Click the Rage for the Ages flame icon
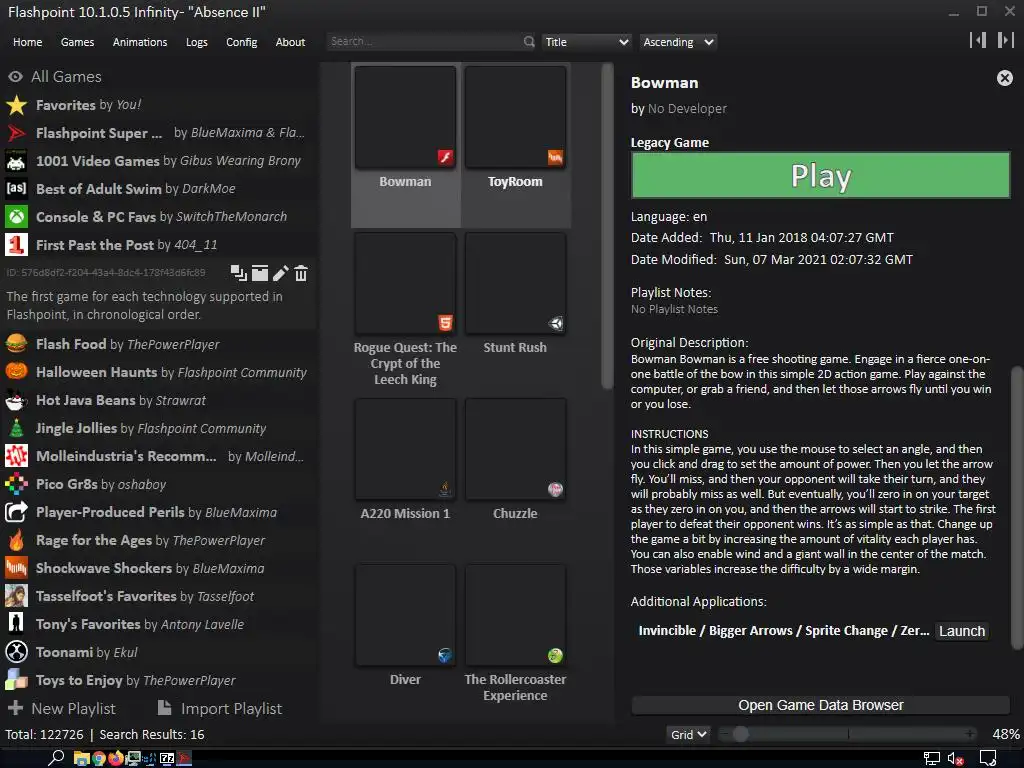This screenshot has height=768, width=1024. point(16,540)
